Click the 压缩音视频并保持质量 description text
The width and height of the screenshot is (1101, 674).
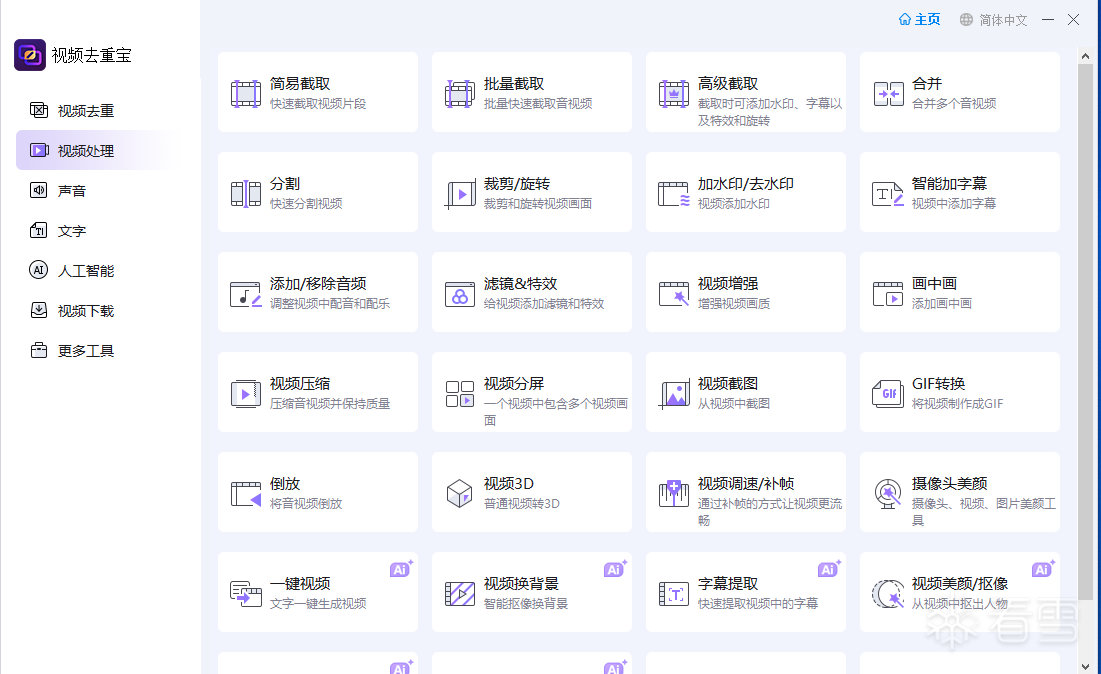330,404
